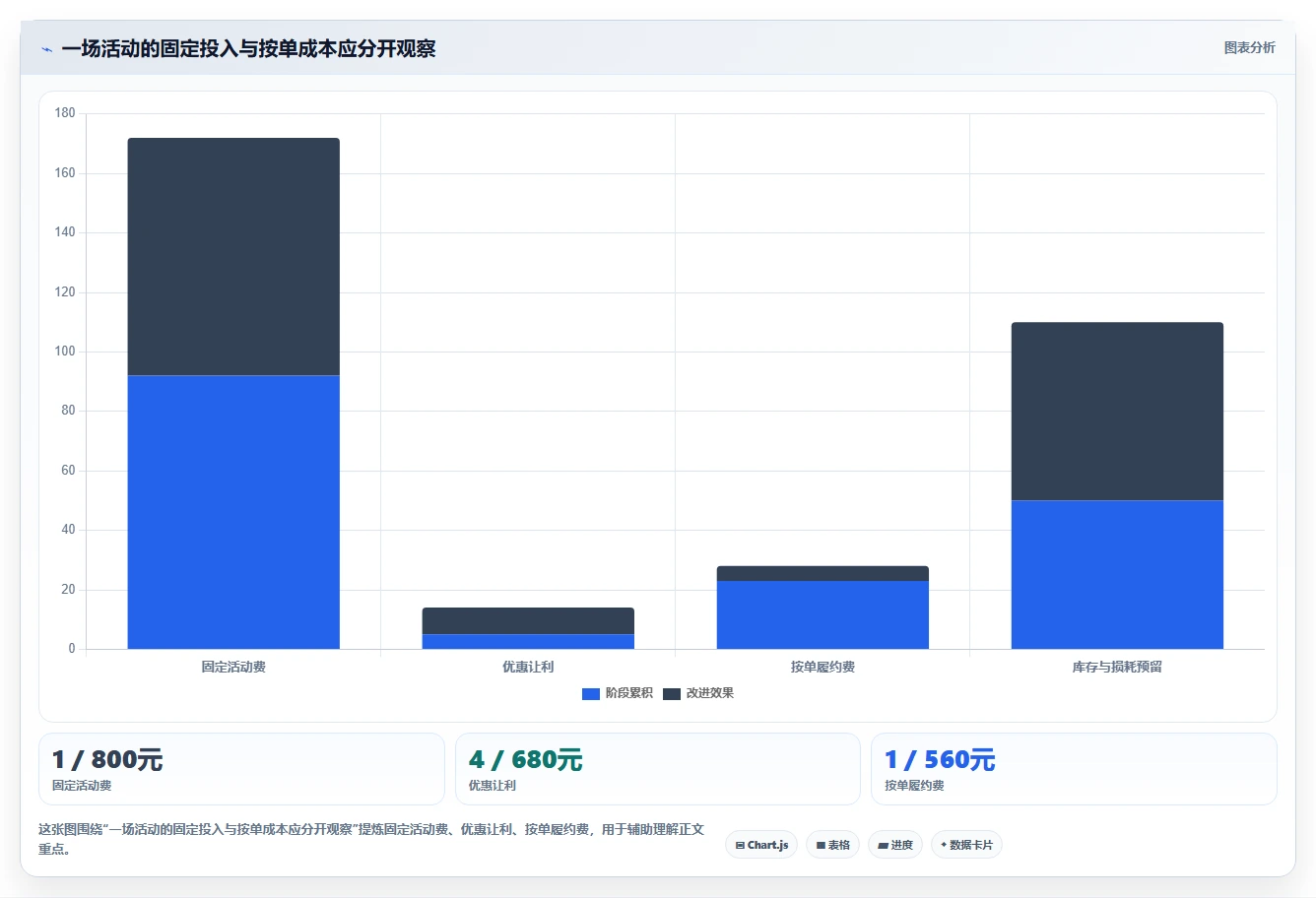Click the 固定活动费 x-axis label

click(x=233, y=667)
